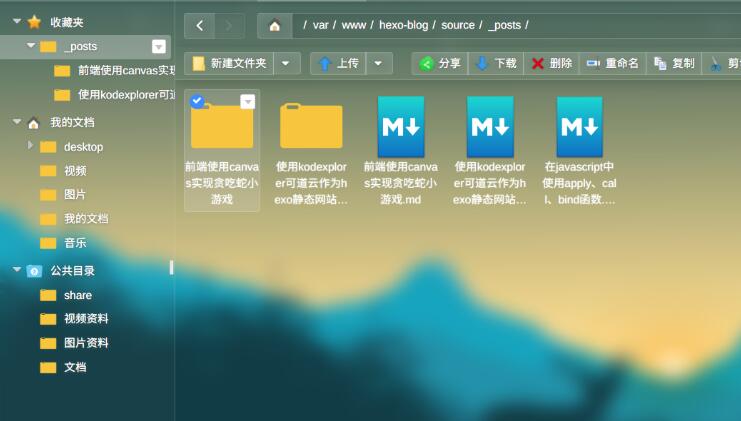
Task: Go back with the left arrow button
Action: coord(199,26)
